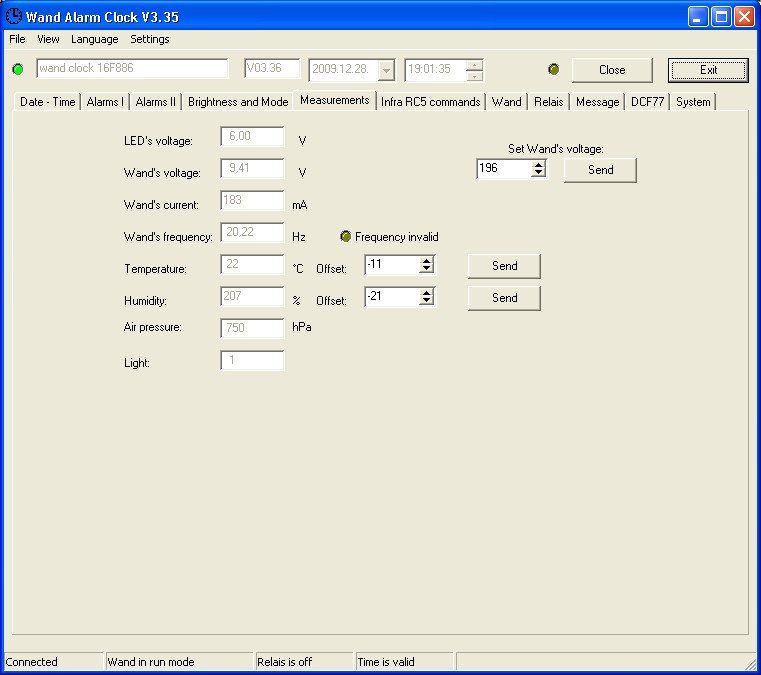Click the clock icon in the title bar
Image resolution: width=761 pixels, height=675 pixels.
[x=14, y=16]
